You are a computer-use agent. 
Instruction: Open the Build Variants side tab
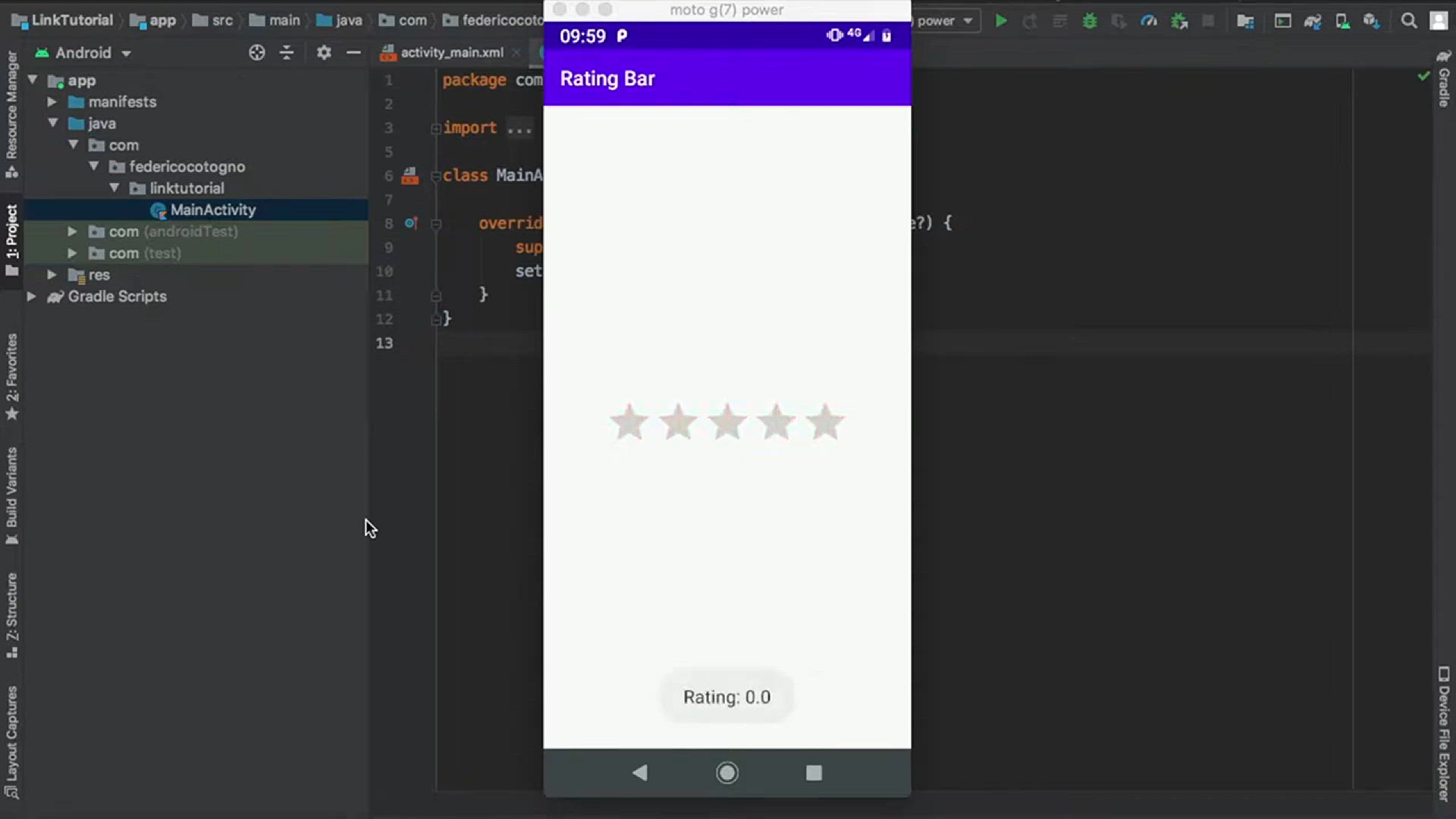click(11, 494)
